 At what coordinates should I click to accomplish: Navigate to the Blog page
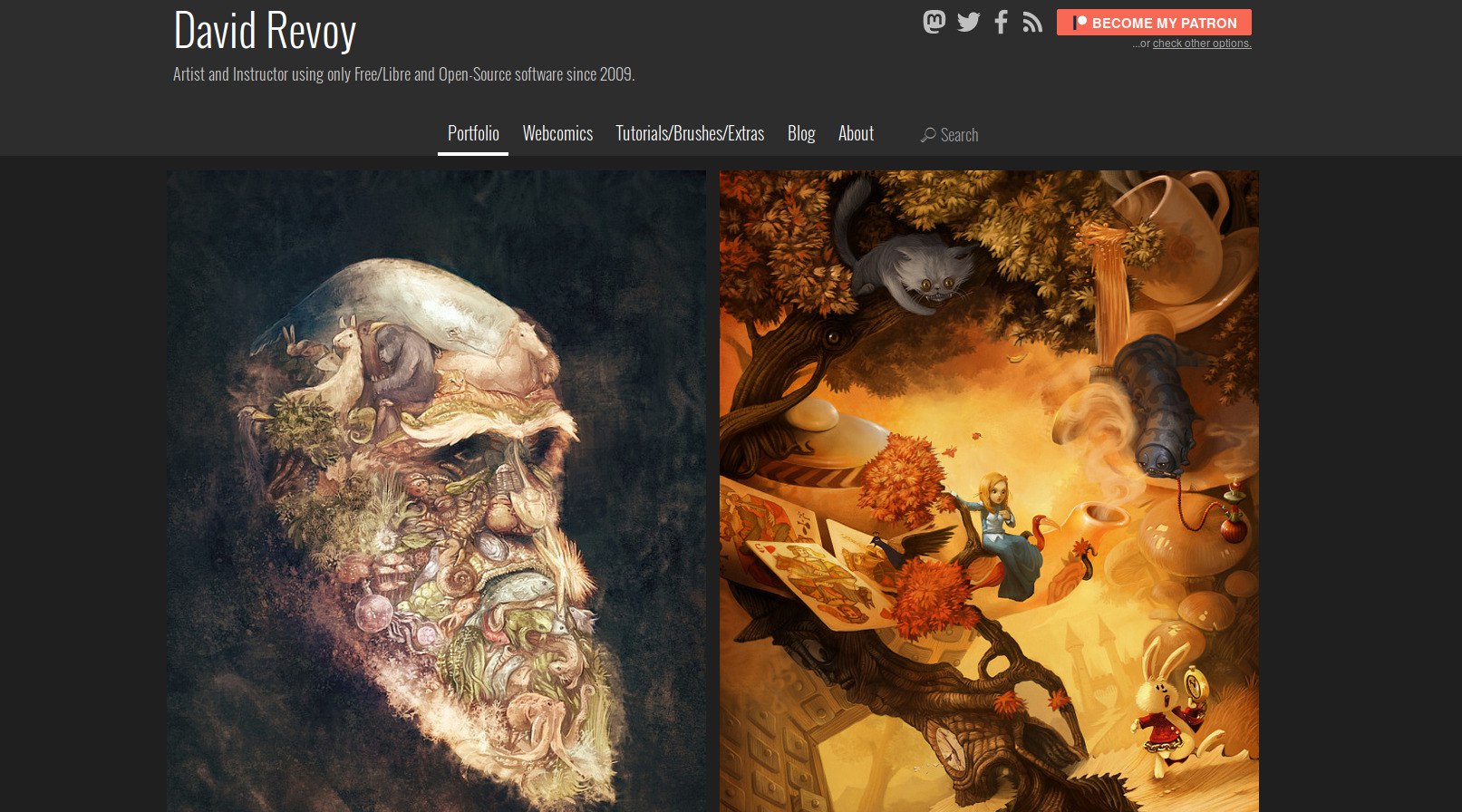click(801, 133)
